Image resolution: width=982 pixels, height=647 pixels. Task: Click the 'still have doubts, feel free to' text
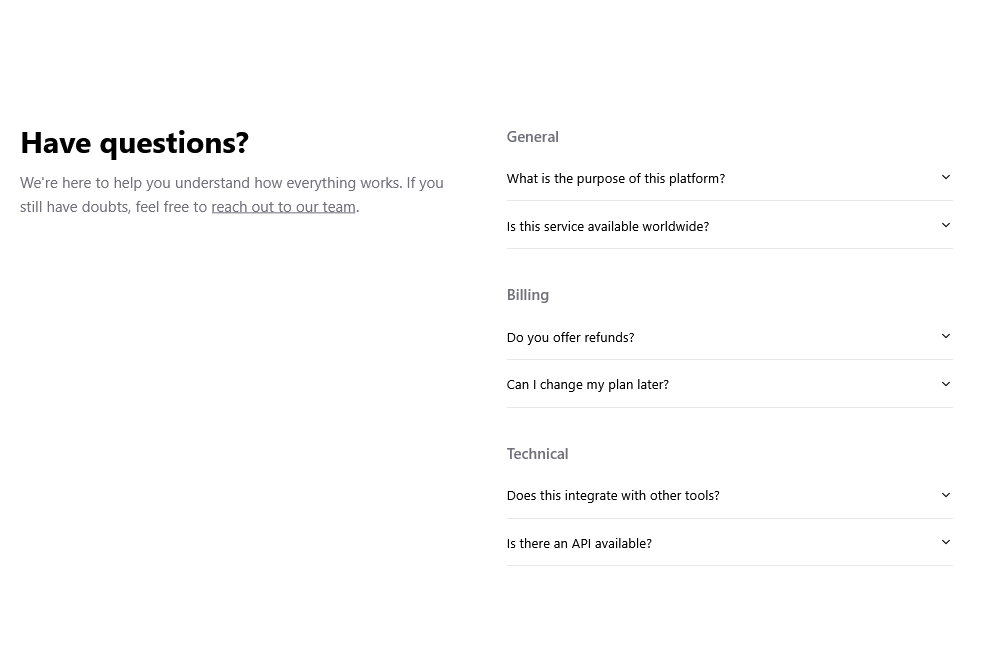113,207
